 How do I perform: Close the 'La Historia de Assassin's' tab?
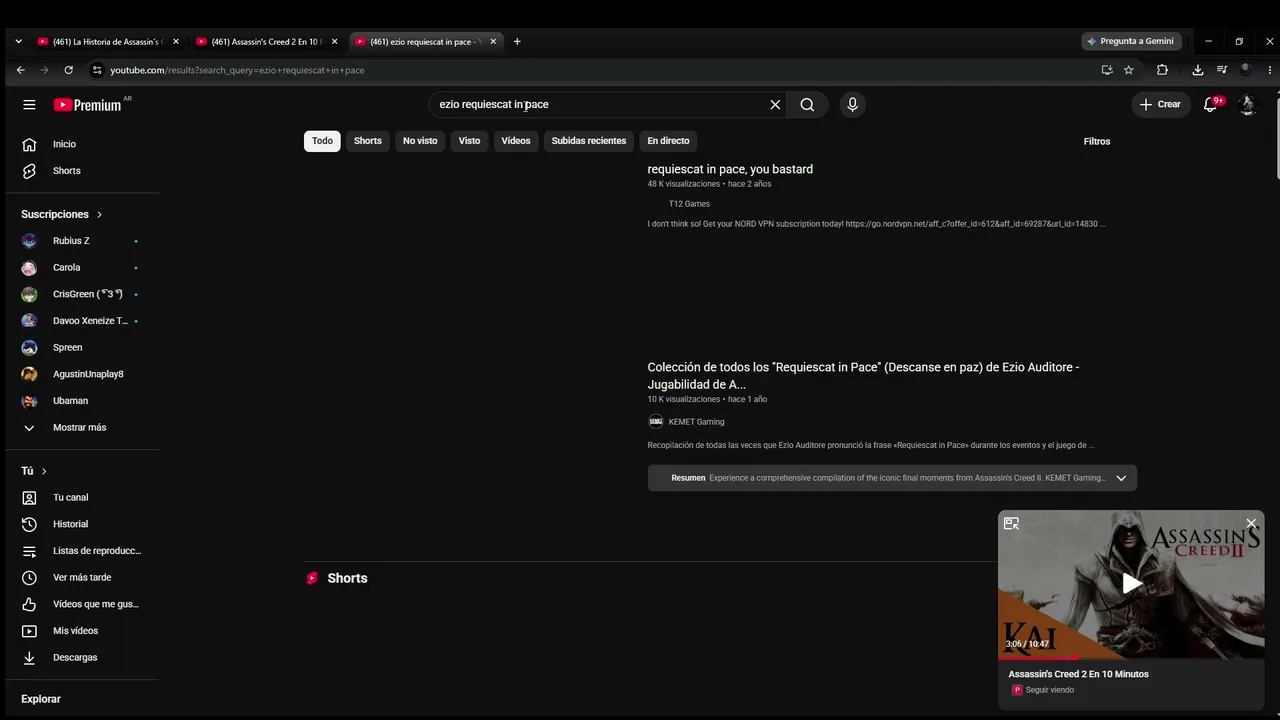[x=176, y=42]
